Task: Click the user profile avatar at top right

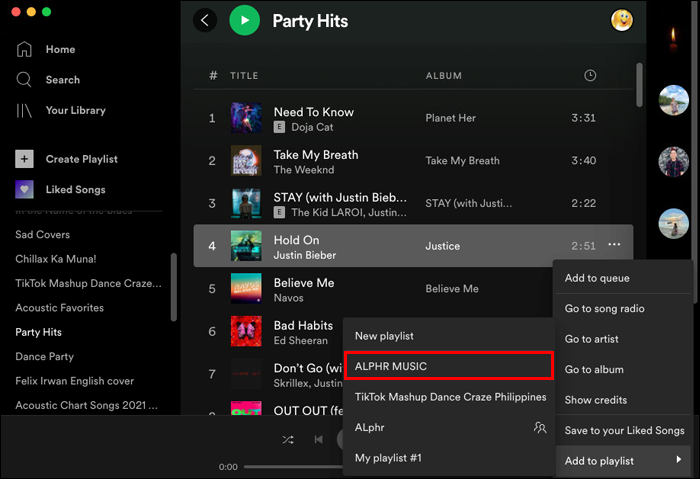Action: coord(622,20)
